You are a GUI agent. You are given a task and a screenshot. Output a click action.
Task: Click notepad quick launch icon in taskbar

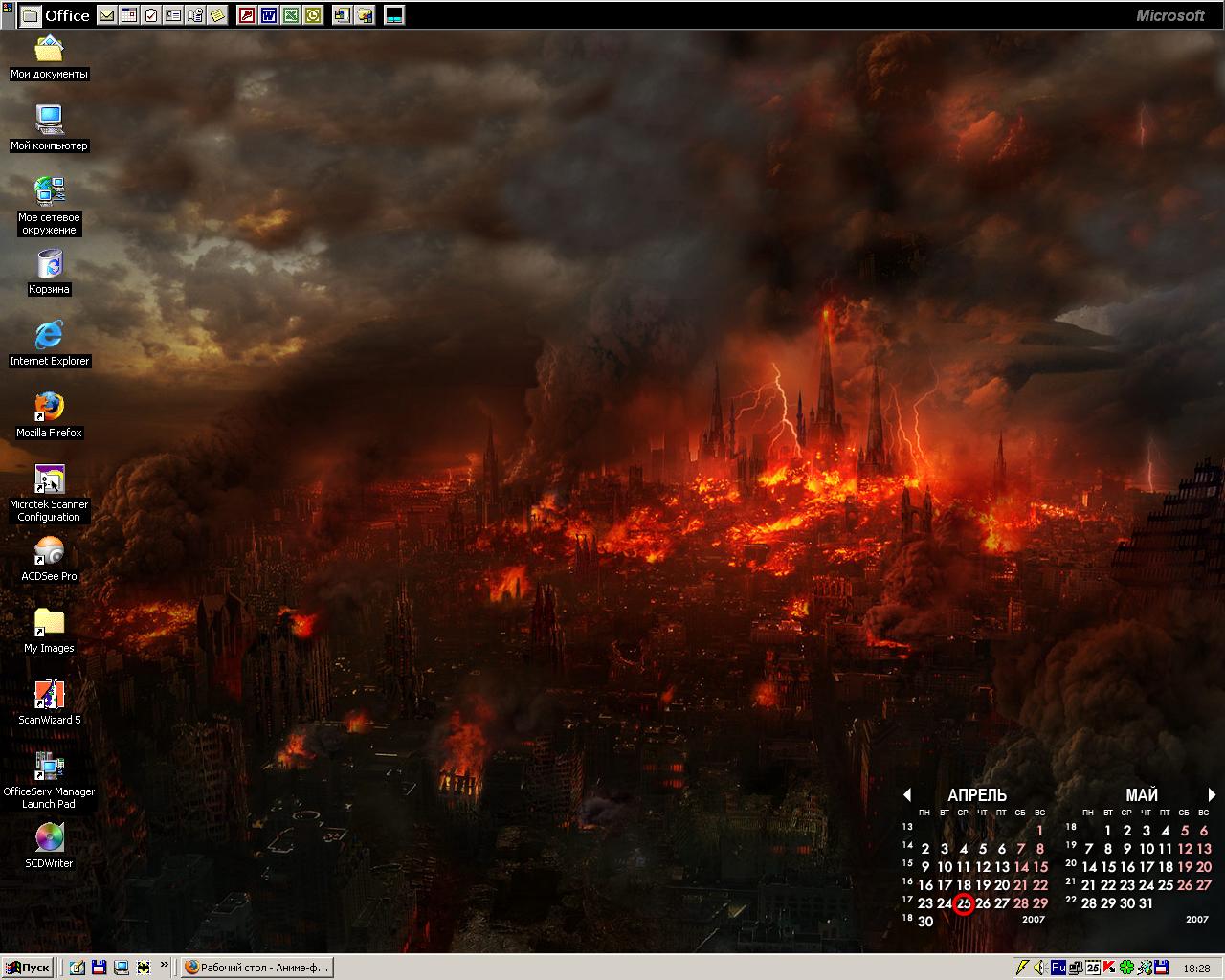(x=78, y=968)
